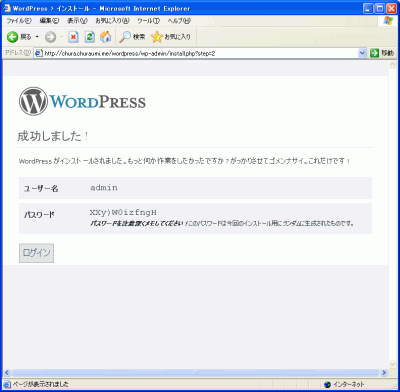Screen dimensions: 400x392
Task: Click the horizontal scrollbar track
Action: tap(195, 372)
